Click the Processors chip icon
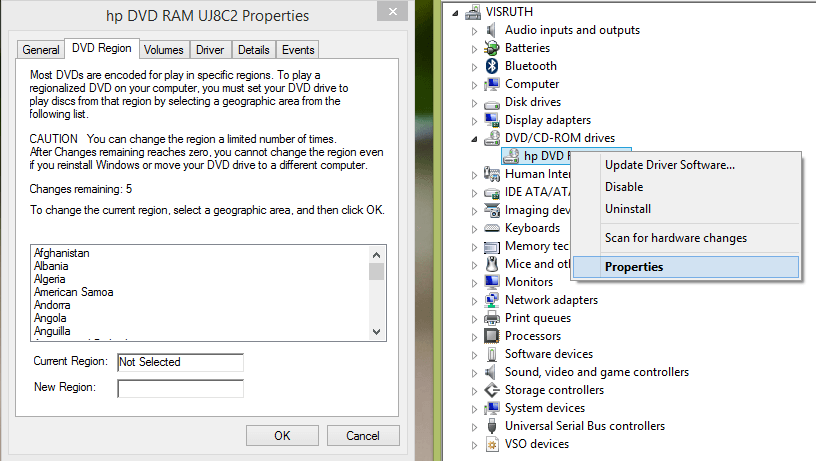The height and width of the screenshot is (461, 816). click(x=492, y=336)
